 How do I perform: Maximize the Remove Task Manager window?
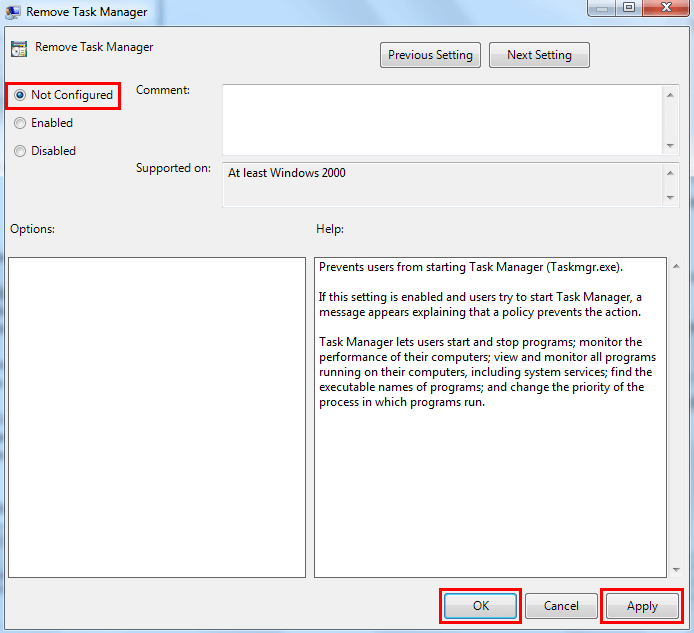point(629,8)
